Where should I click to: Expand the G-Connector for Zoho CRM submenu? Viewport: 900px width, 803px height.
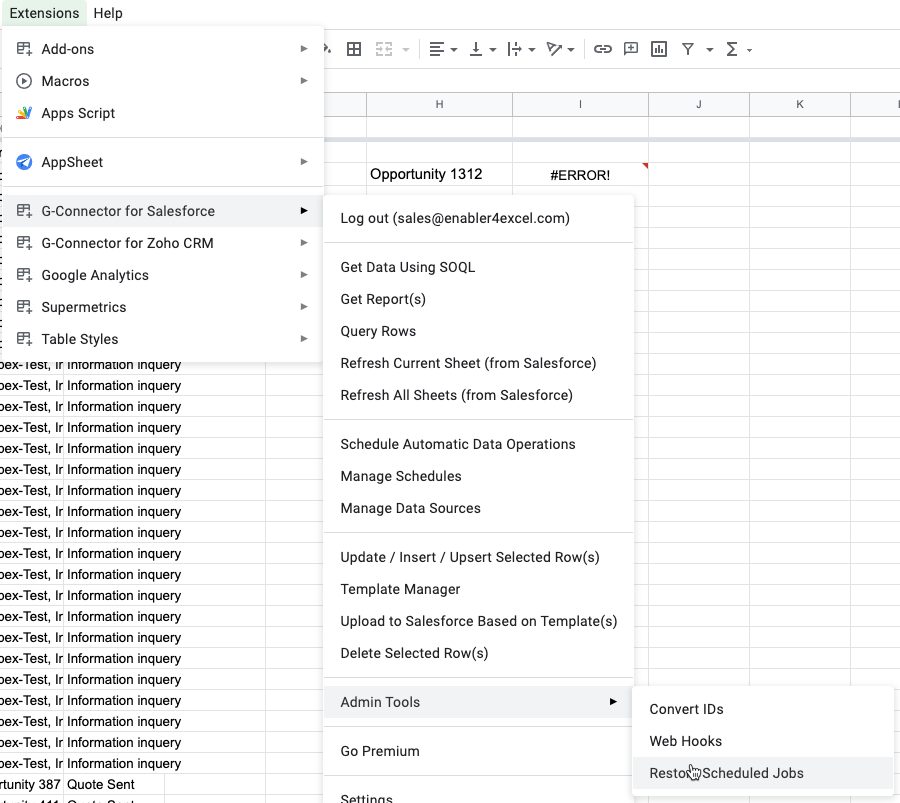pyautogui.click(x=163, y=243)
